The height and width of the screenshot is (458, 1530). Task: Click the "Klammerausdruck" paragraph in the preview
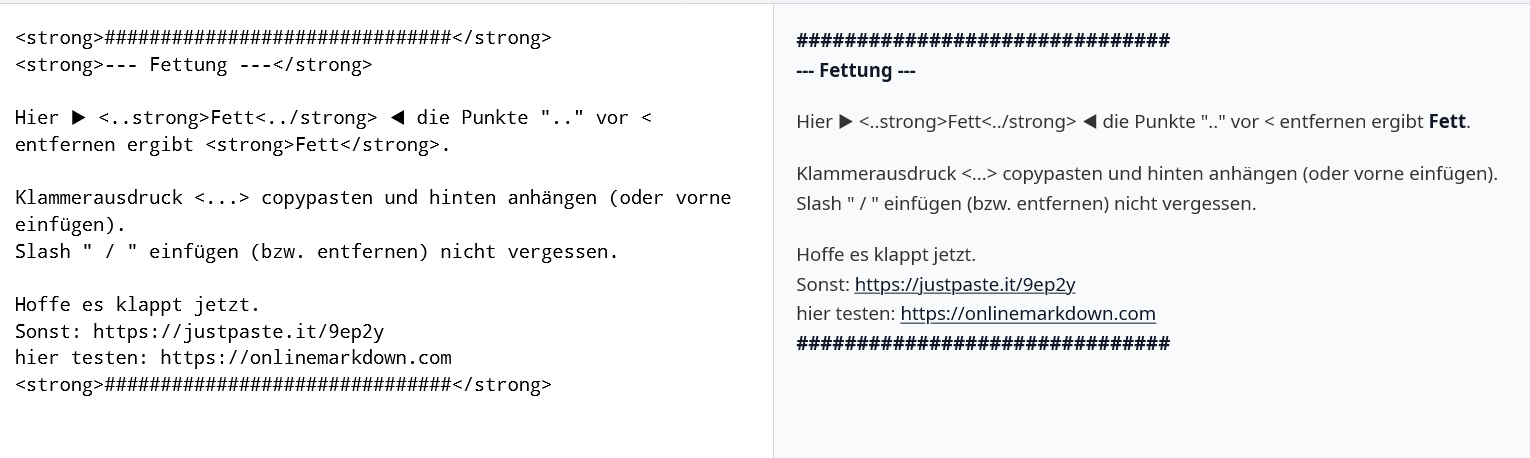(1146, 173)
